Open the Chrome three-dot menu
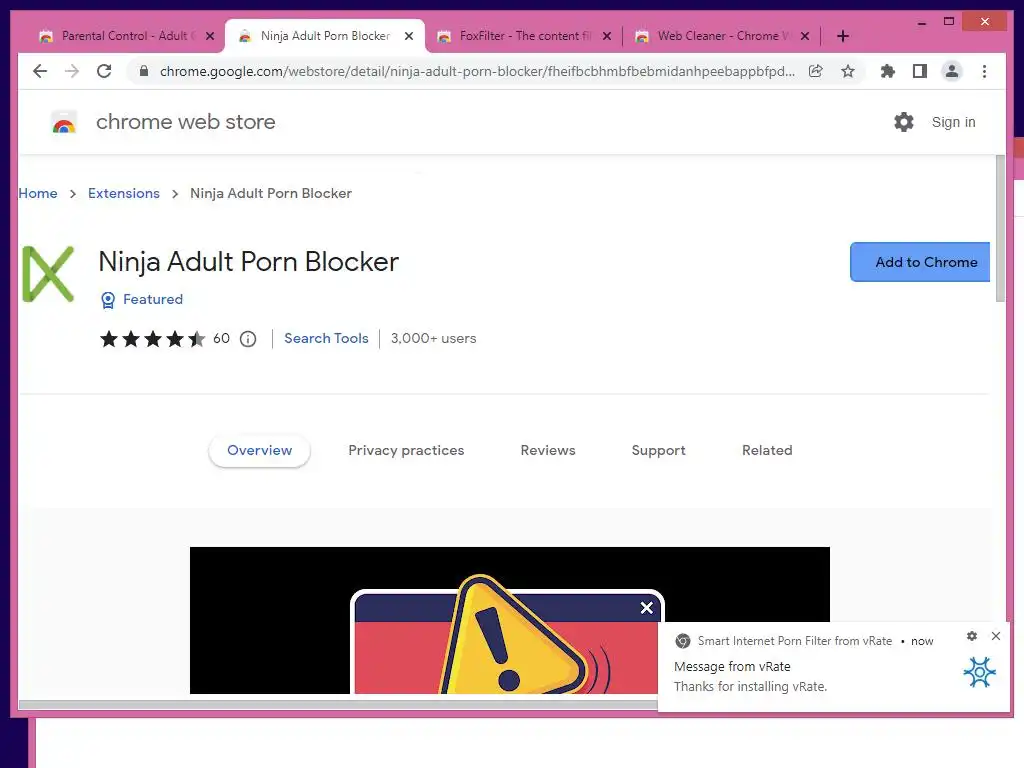This screenshot has height=768, width=1024. tap(984, 71)
